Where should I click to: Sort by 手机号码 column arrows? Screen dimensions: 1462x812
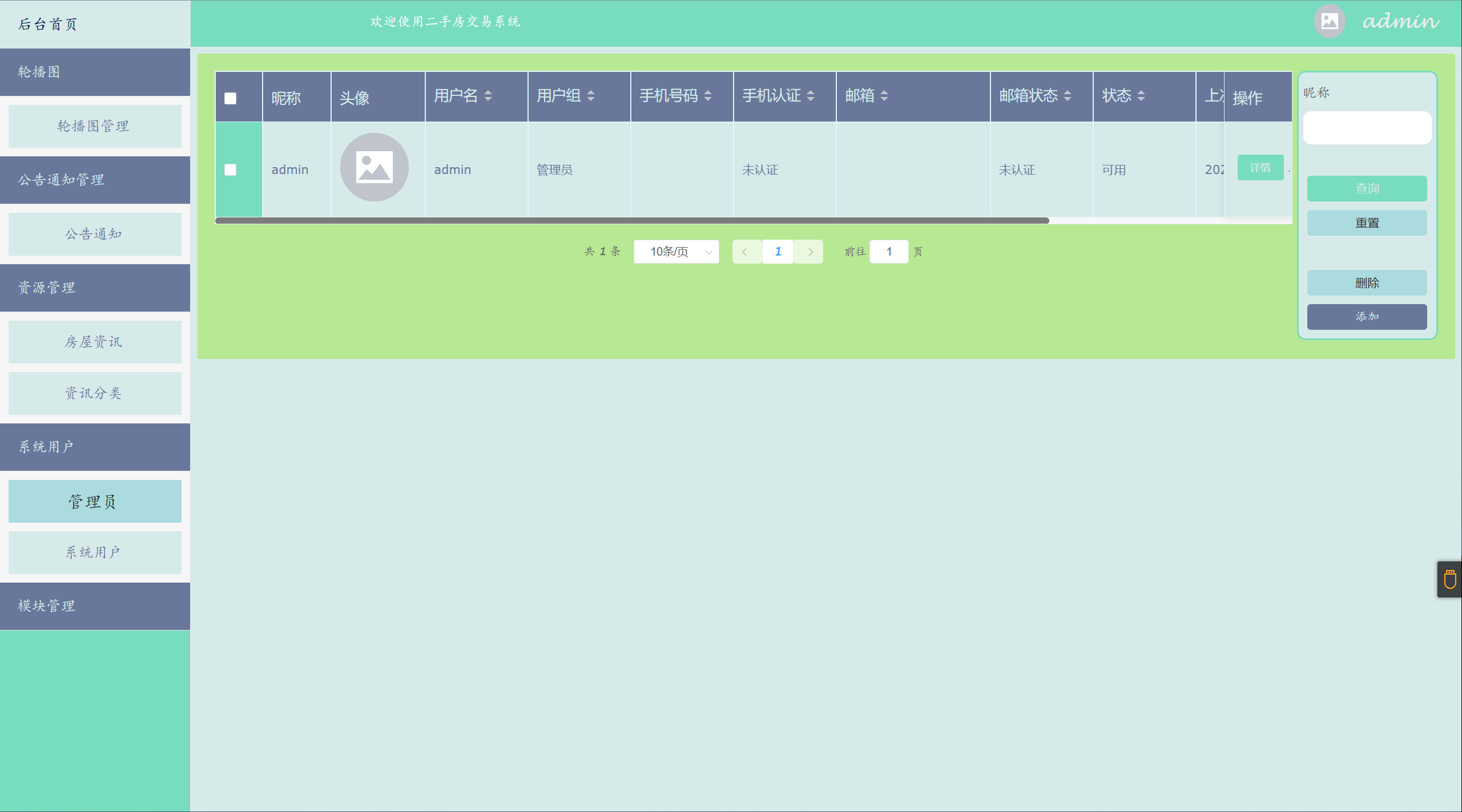click(x=708, y=96)
